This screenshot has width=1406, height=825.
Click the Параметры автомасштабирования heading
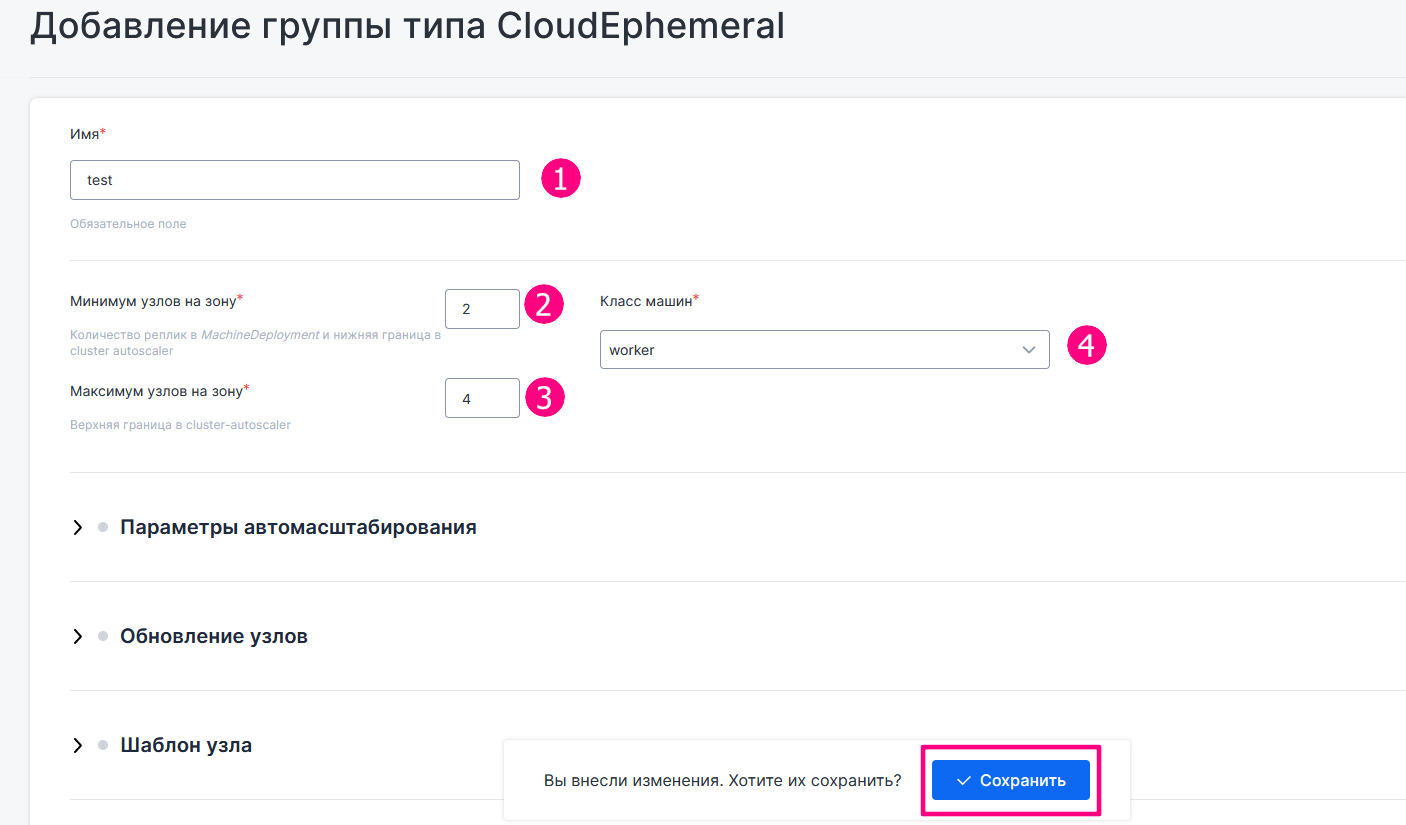[298, 527]
